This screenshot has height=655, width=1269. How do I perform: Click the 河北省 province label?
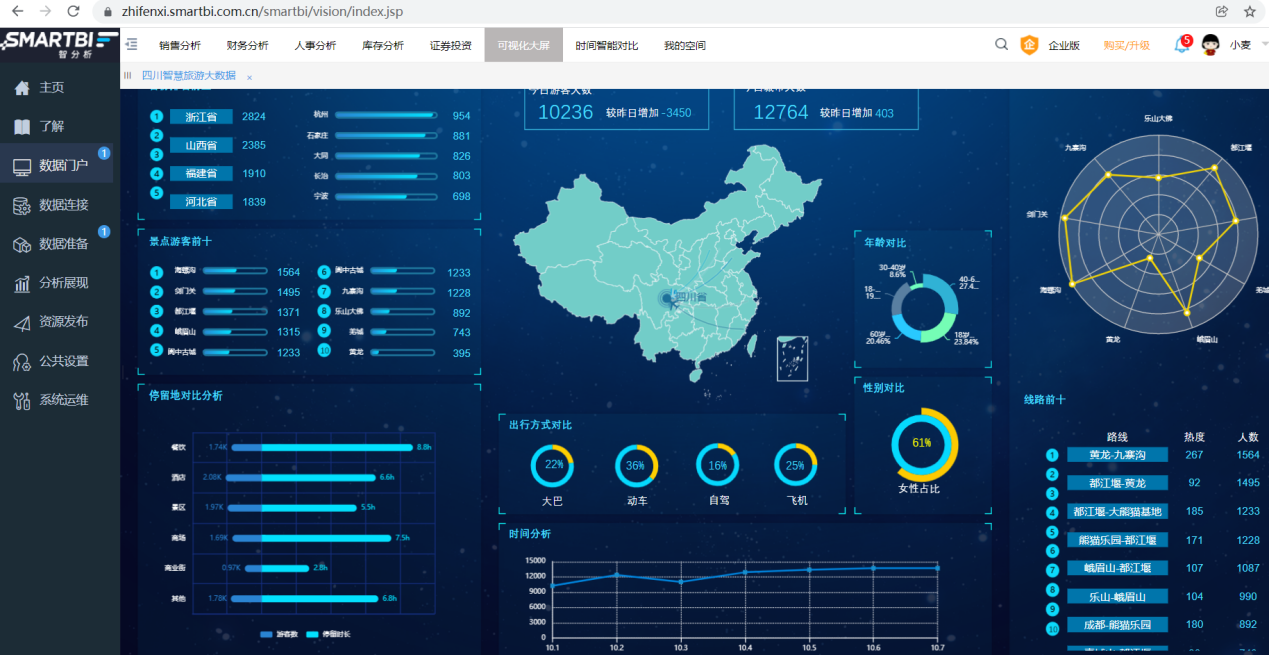click(201, 201)
